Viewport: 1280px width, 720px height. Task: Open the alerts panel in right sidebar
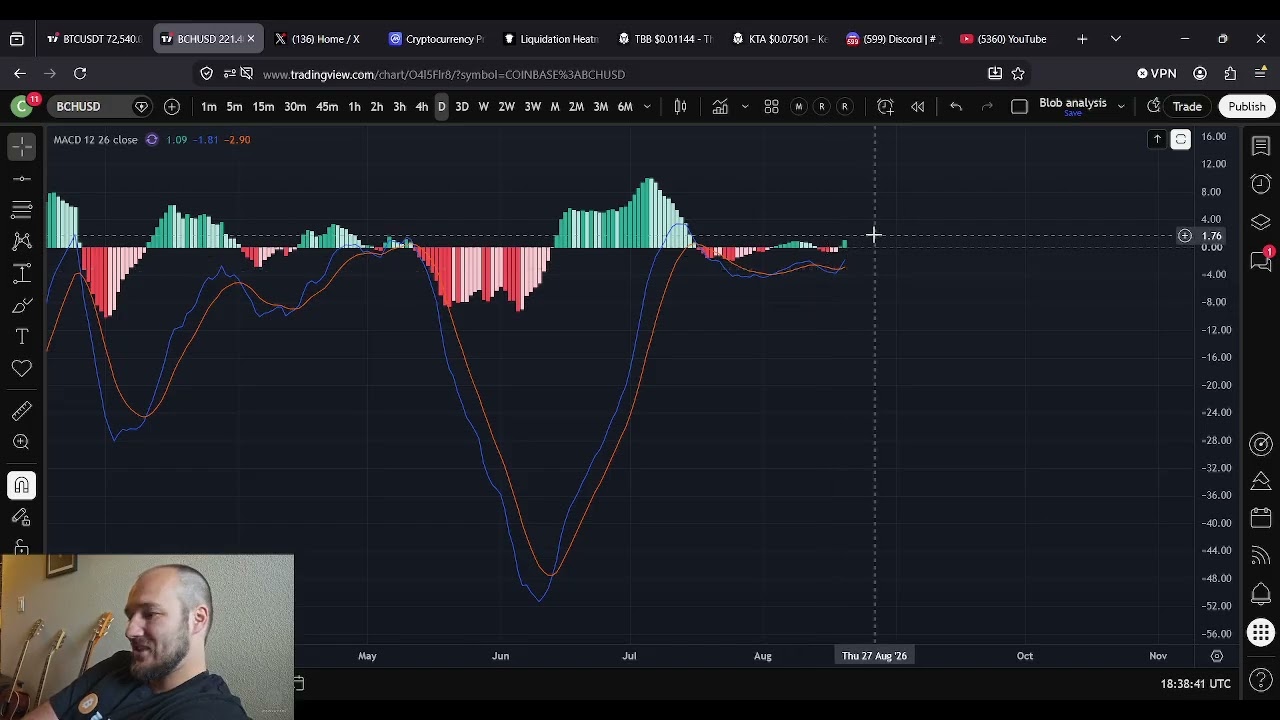(x=1261, y=184)
